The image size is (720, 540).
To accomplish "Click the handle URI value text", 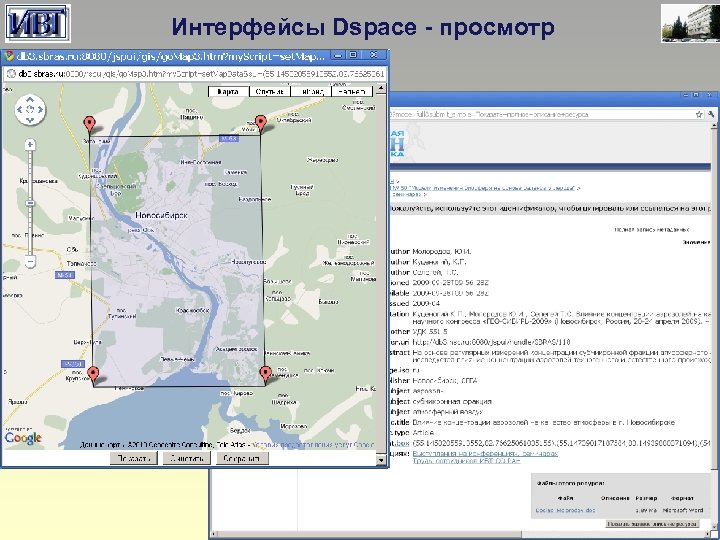I will coord(491,342).
